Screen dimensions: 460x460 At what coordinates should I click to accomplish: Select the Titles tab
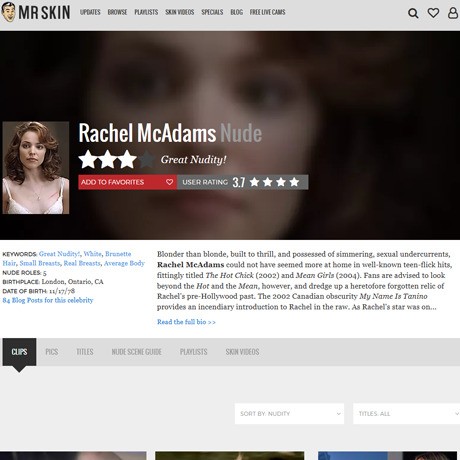(85, 352)
